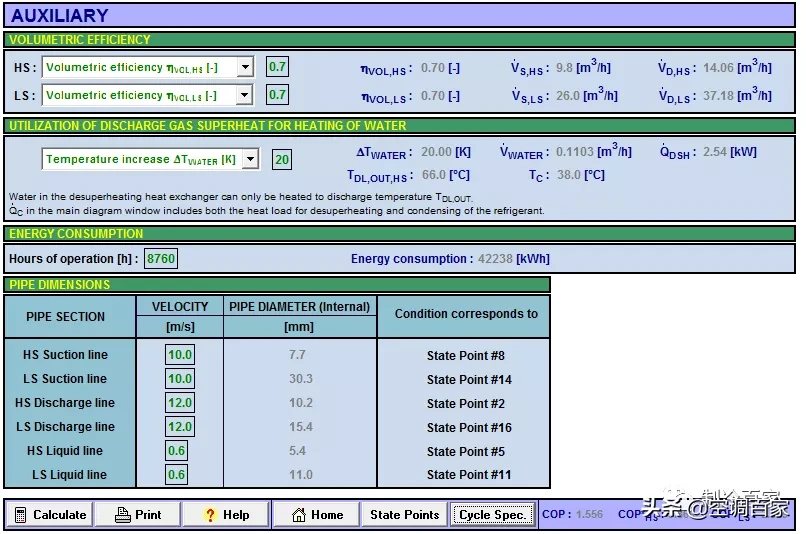The width and height of the screenshot is (806, 534).
Task: Click the HS Discharge line row label
Action: pyautogui.click(x=65, y=402)
